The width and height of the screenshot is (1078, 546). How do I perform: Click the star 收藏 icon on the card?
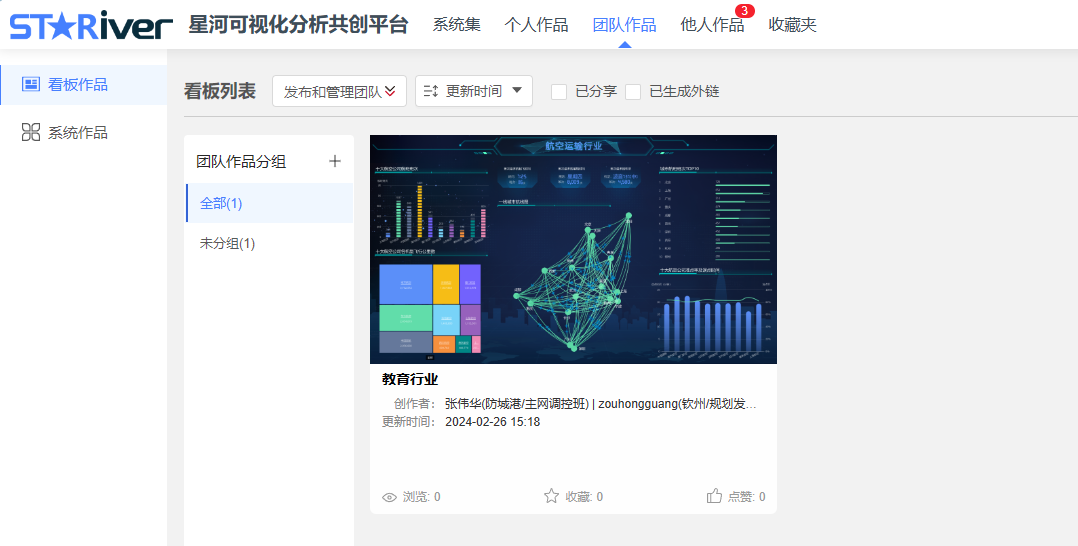[551, 496]
